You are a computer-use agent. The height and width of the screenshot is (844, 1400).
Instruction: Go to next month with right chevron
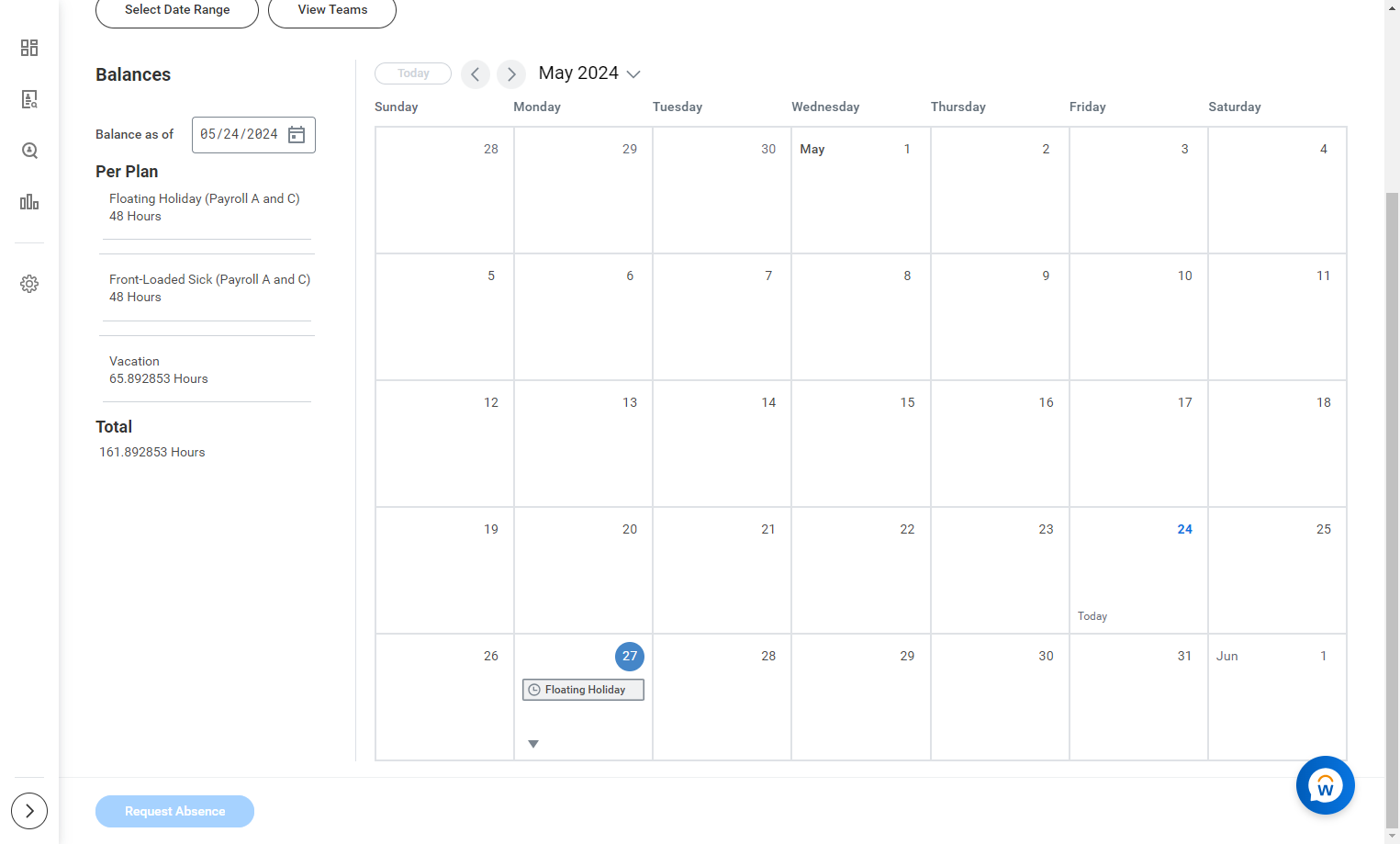(511, 74)
